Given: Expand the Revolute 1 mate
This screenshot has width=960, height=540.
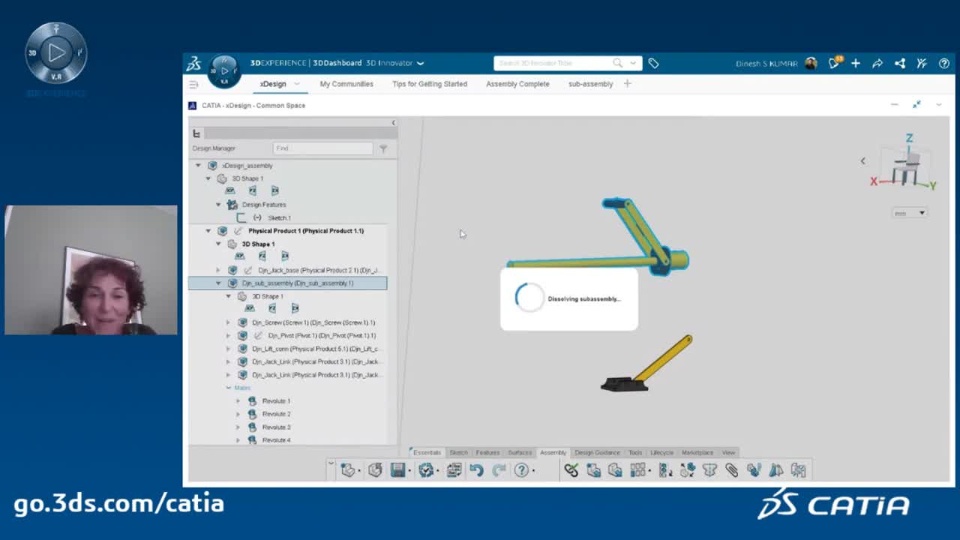Looking at the screenshot, I should 238,401.
